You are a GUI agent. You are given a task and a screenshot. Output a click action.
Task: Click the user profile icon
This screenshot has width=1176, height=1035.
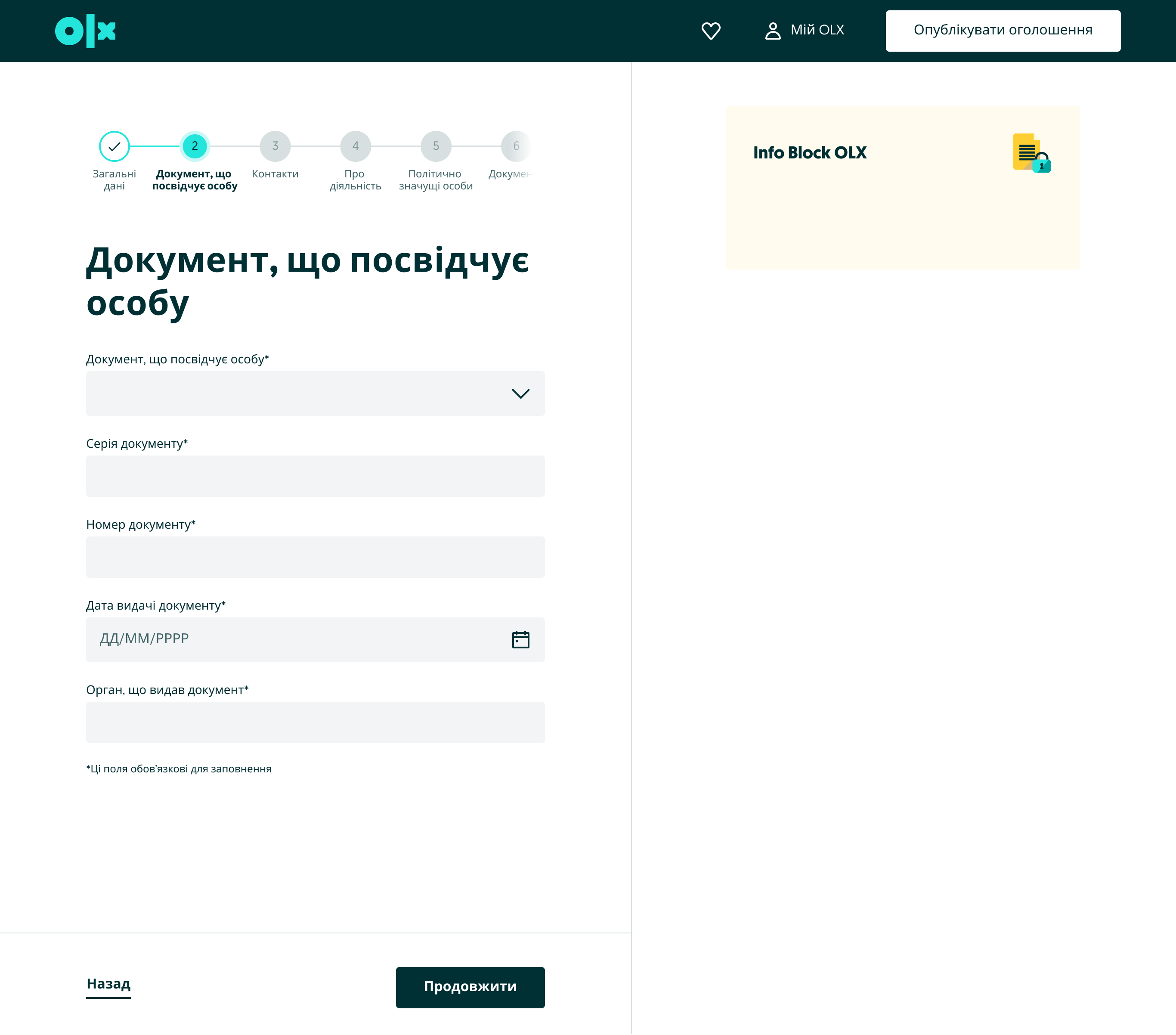(773, 31)
